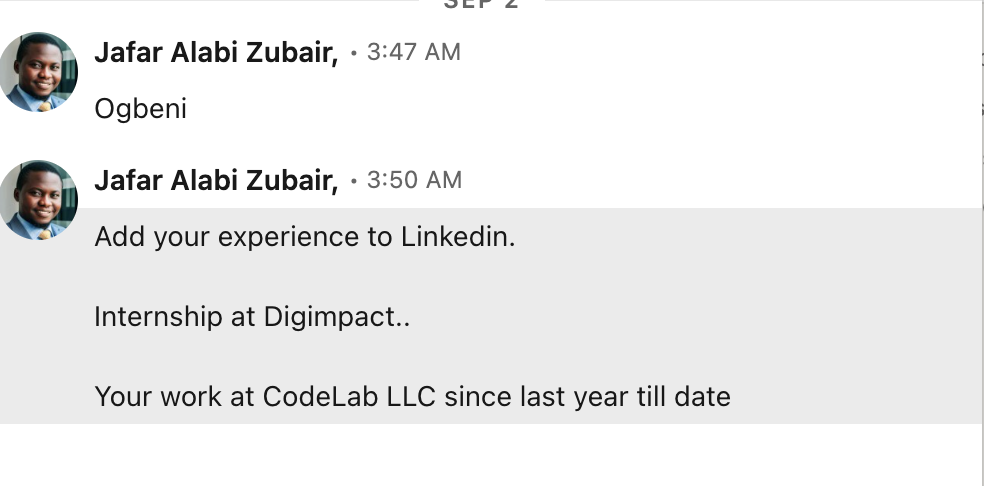
Task: Click sender name on the 3:50 AM message
Action: click(x=215, y=181)
